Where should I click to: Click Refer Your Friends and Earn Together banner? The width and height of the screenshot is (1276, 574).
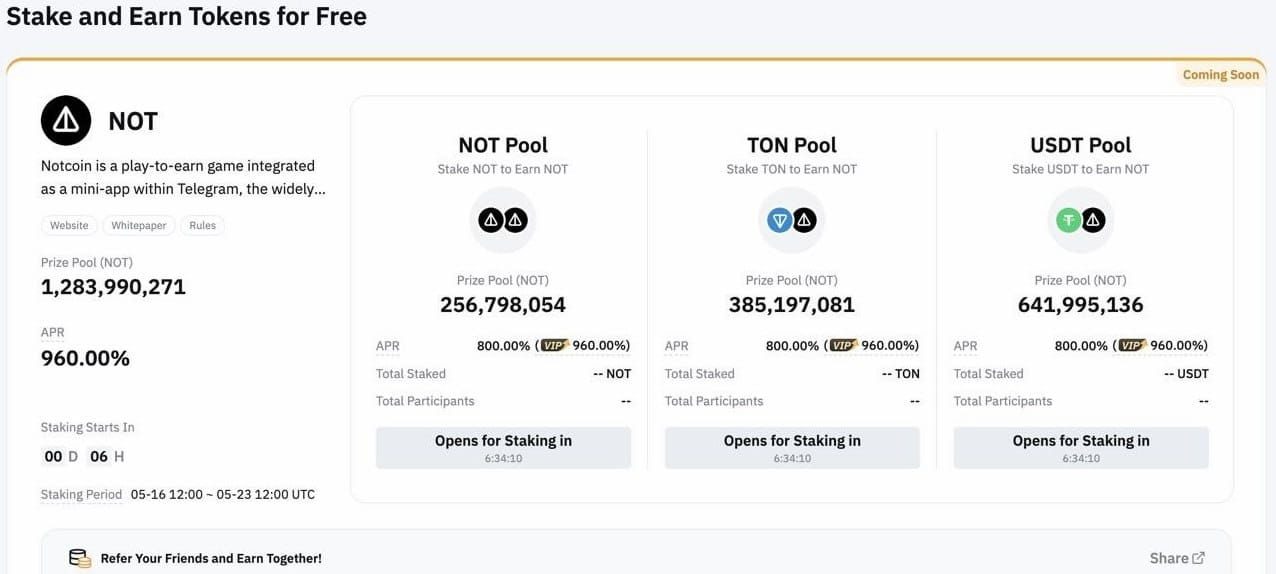coord(211,558)
